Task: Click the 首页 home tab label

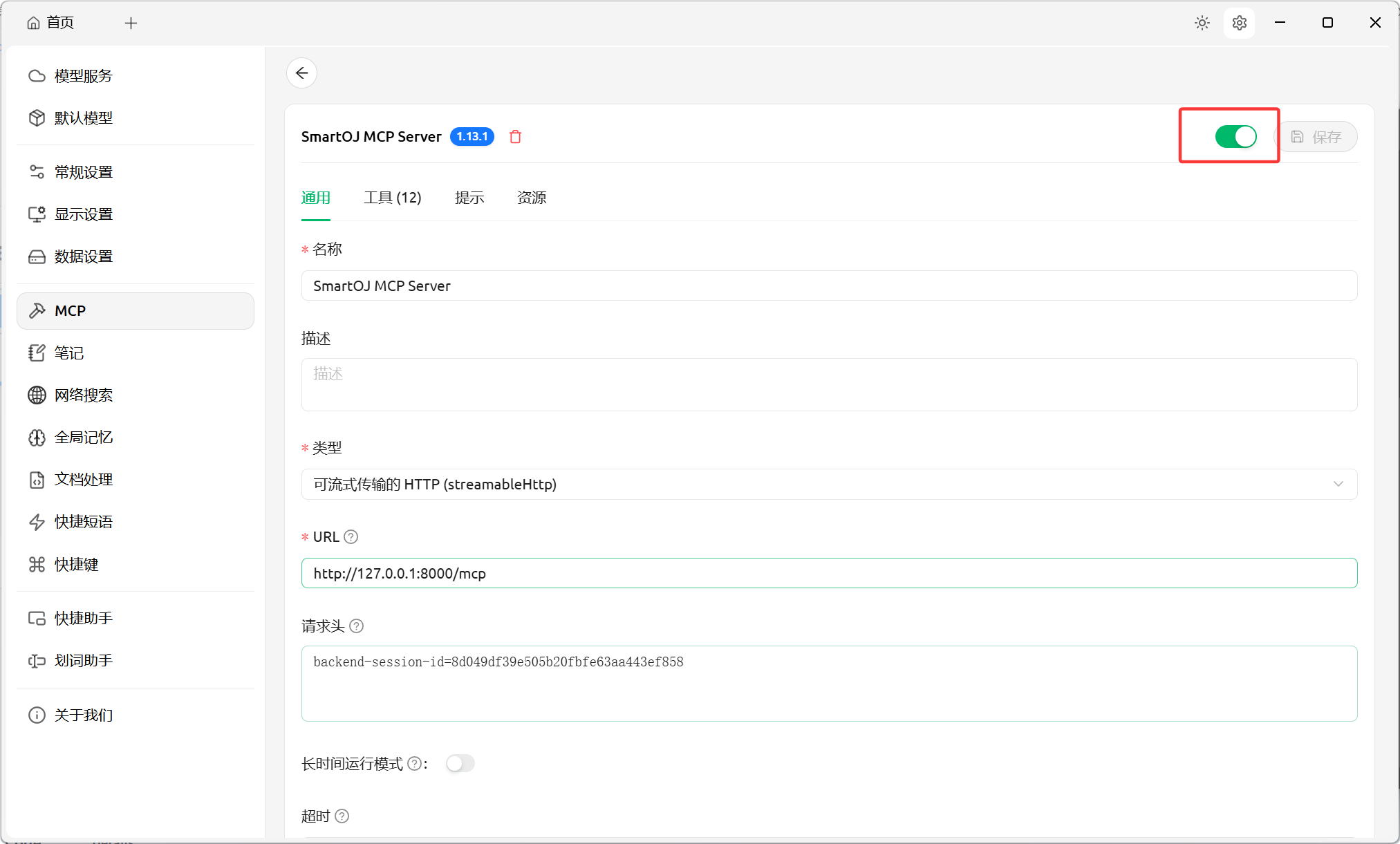Action: click(x=60, y=23)
